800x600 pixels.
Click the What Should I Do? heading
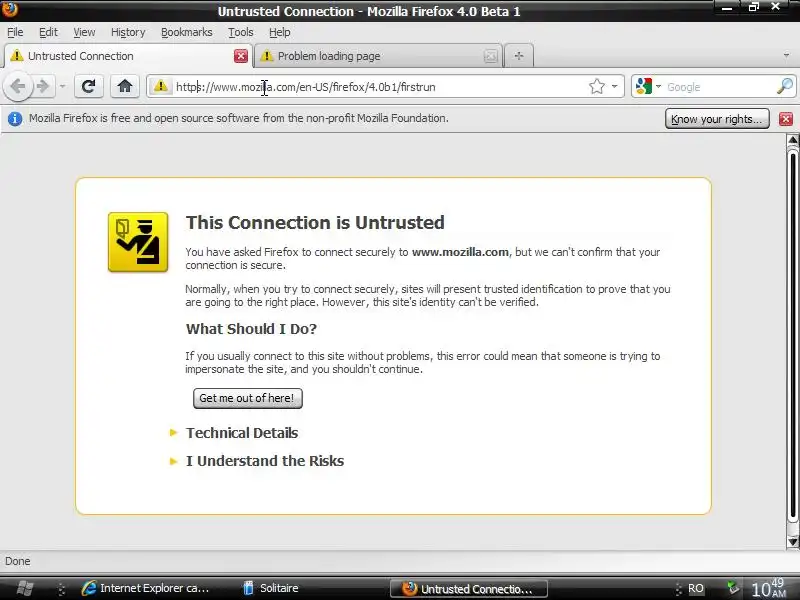(251, 329)
